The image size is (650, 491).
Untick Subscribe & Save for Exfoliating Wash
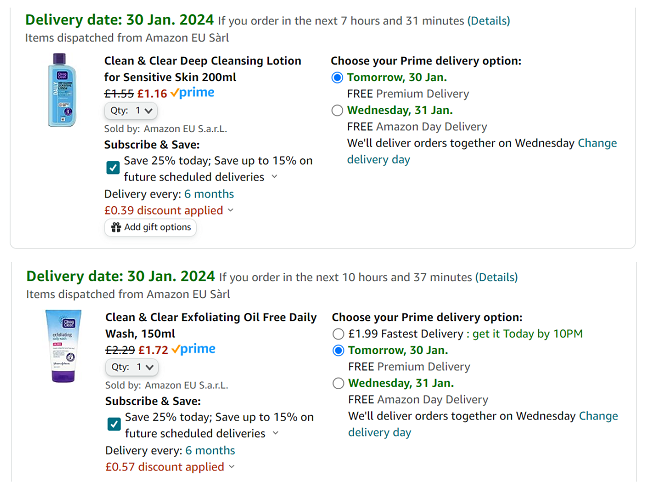(114, 425)
